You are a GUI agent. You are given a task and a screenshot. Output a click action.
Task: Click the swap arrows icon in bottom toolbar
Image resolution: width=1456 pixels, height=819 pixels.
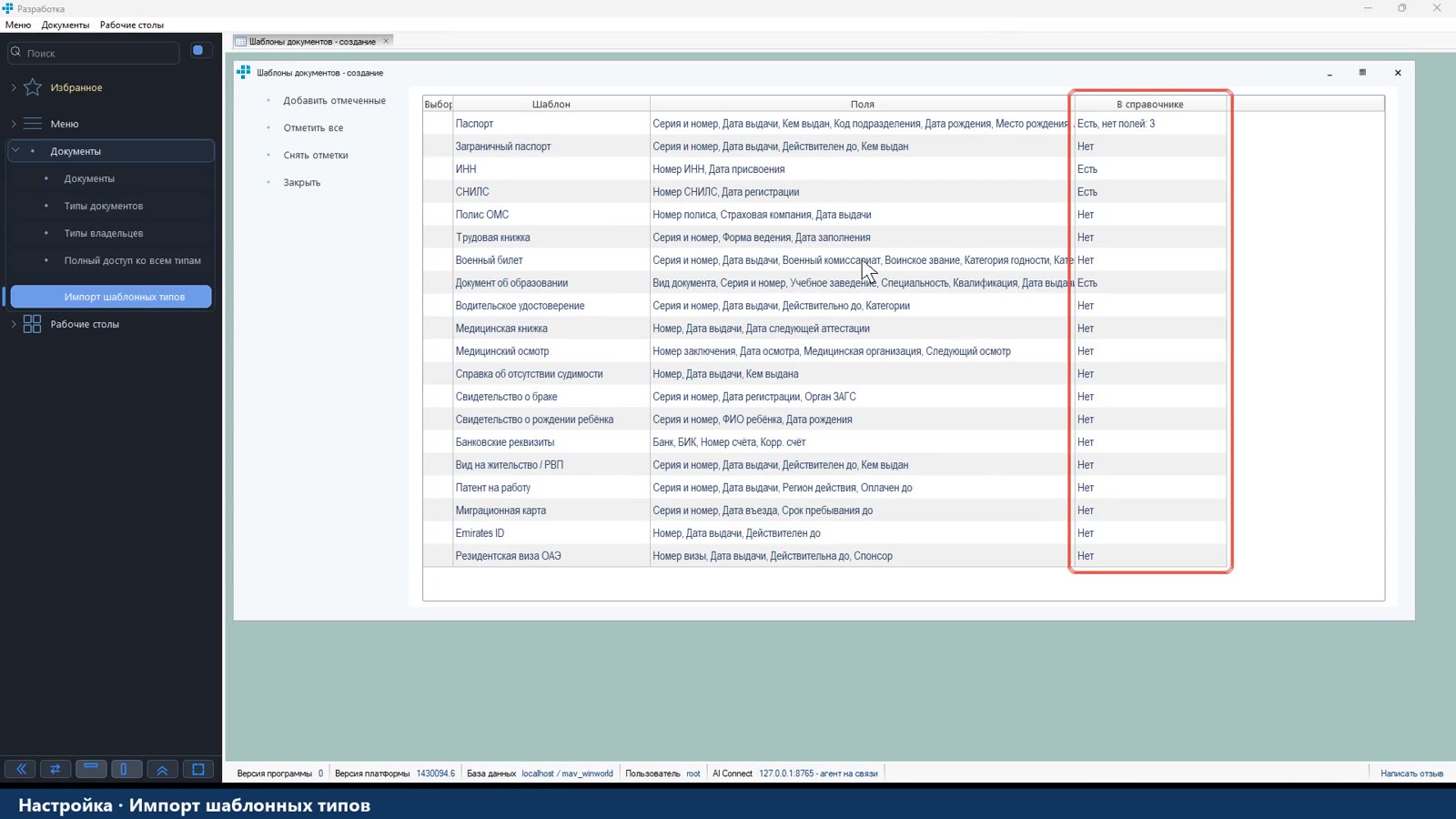point(56,769)
